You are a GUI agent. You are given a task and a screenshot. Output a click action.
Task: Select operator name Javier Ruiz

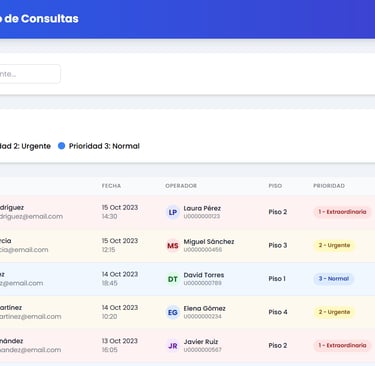click(x=201, y=342)
